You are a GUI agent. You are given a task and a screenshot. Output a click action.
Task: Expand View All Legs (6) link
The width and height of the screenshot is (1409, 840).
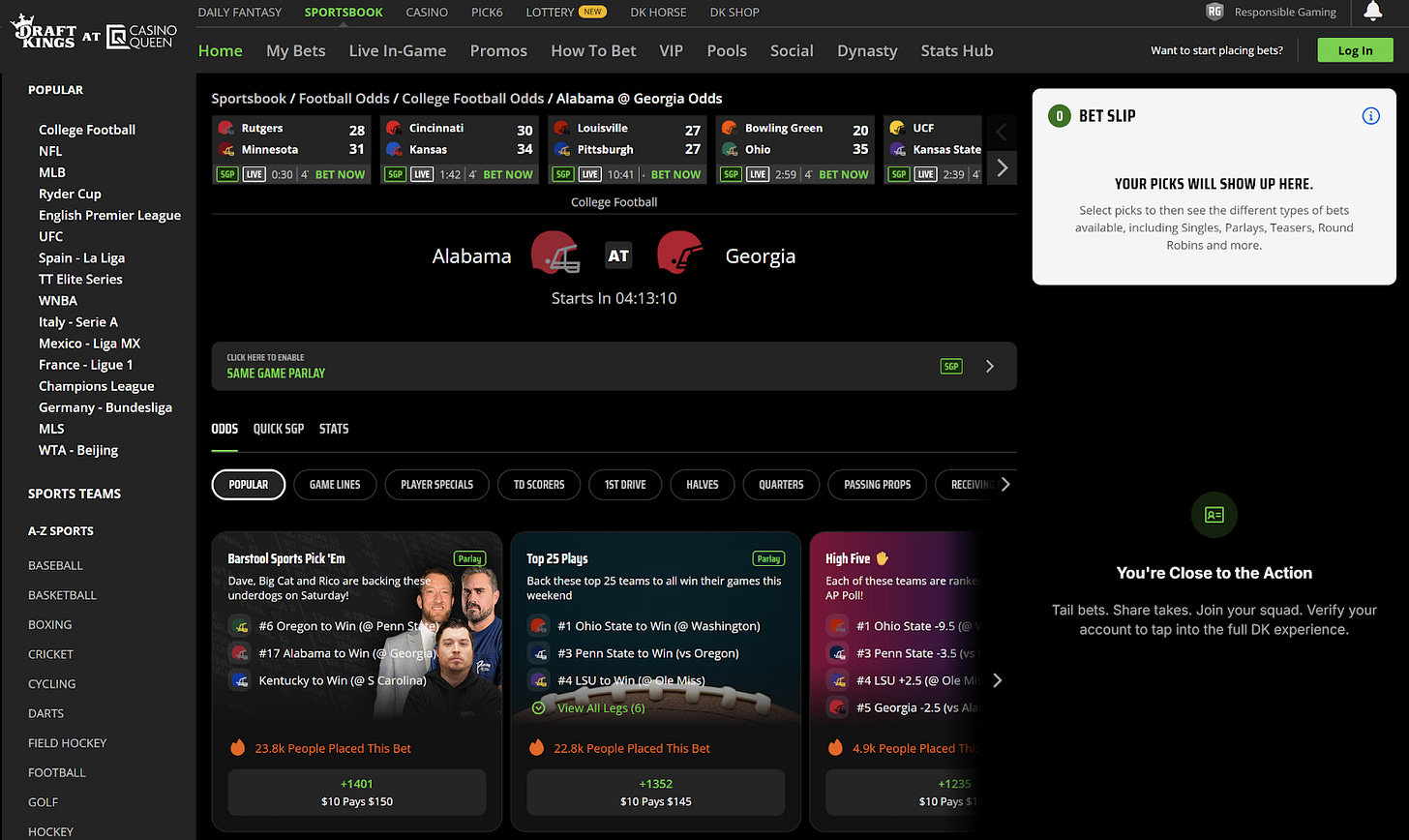tap(601, 708)
